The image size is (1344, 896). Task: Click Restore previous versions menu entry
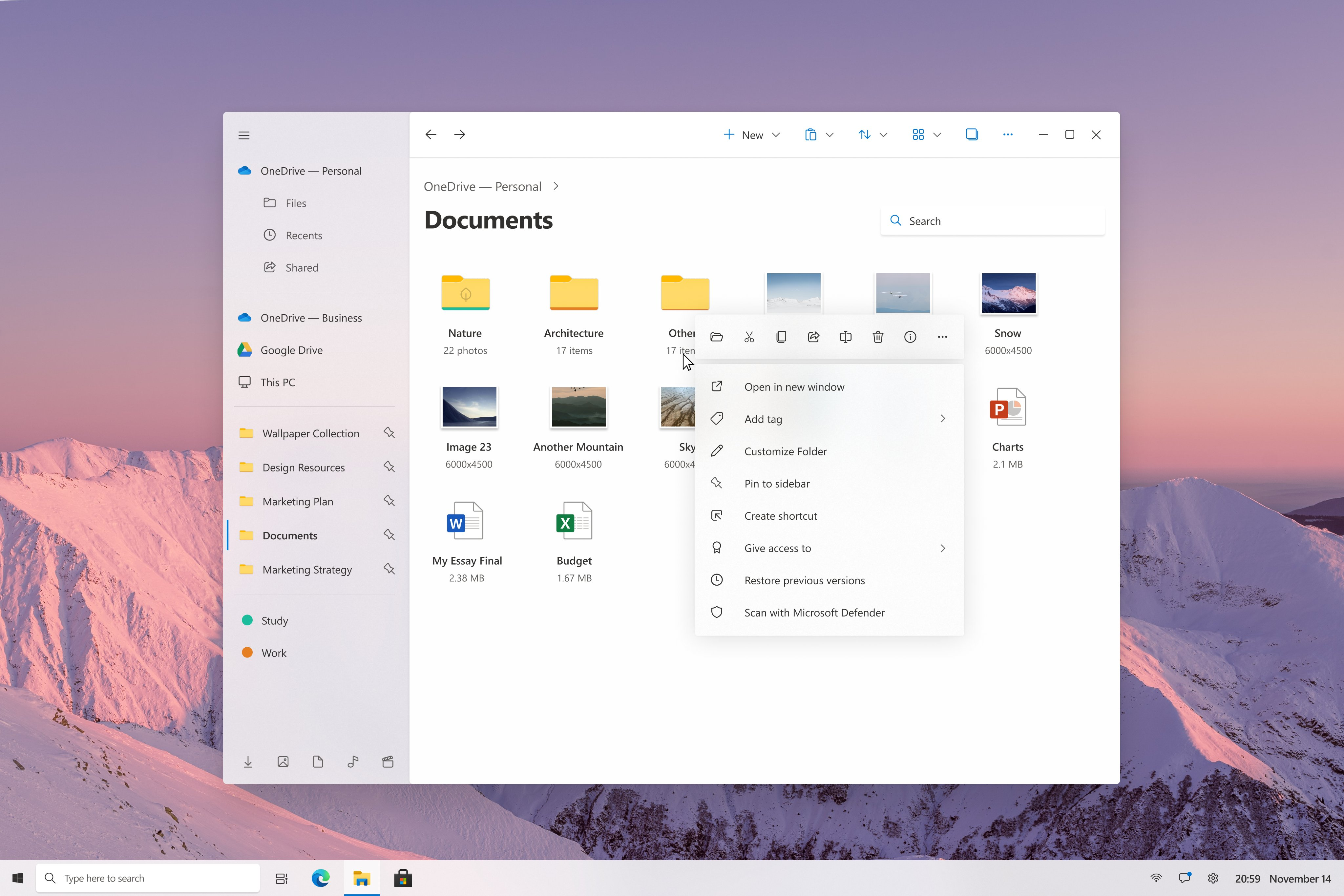point(805,580)
